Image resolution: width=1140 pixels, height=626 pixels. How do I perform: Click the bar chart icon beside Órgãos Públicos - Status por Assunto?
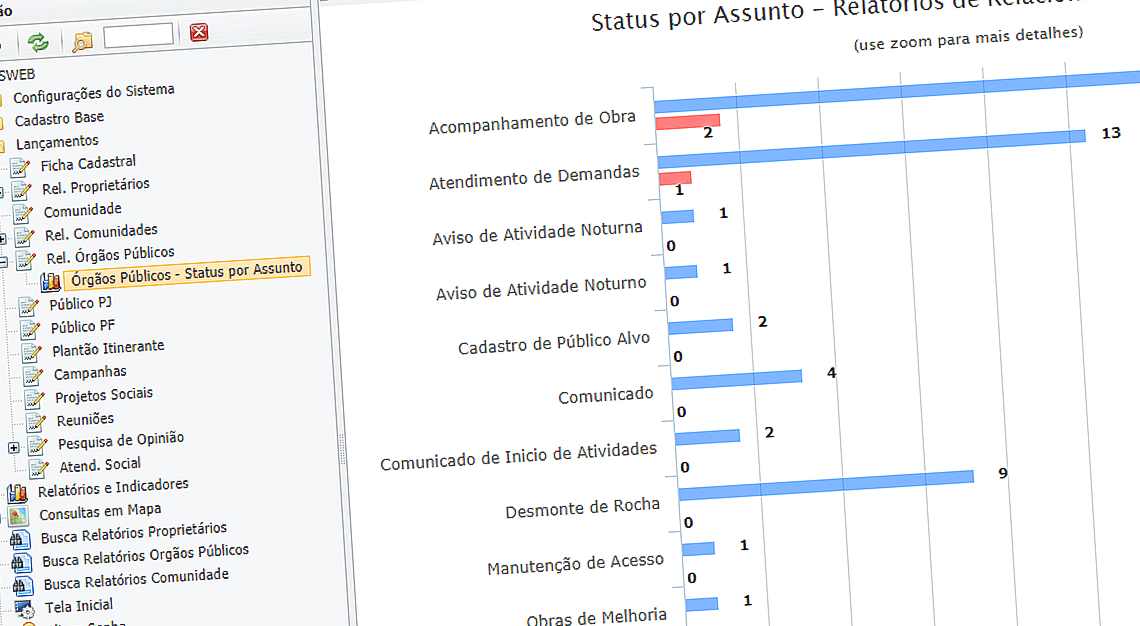point(49,280)
